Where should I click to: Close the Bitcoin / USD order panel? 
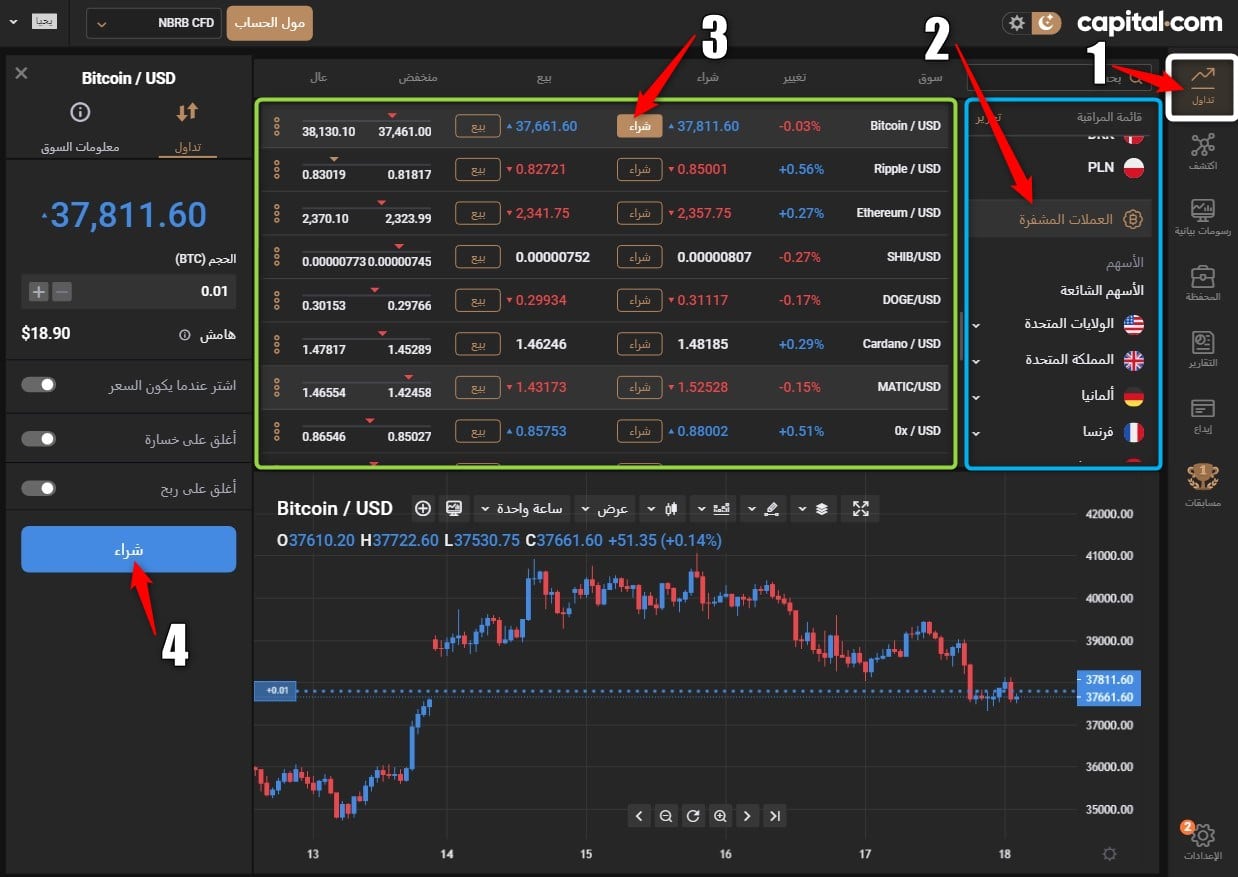[22, 73]
